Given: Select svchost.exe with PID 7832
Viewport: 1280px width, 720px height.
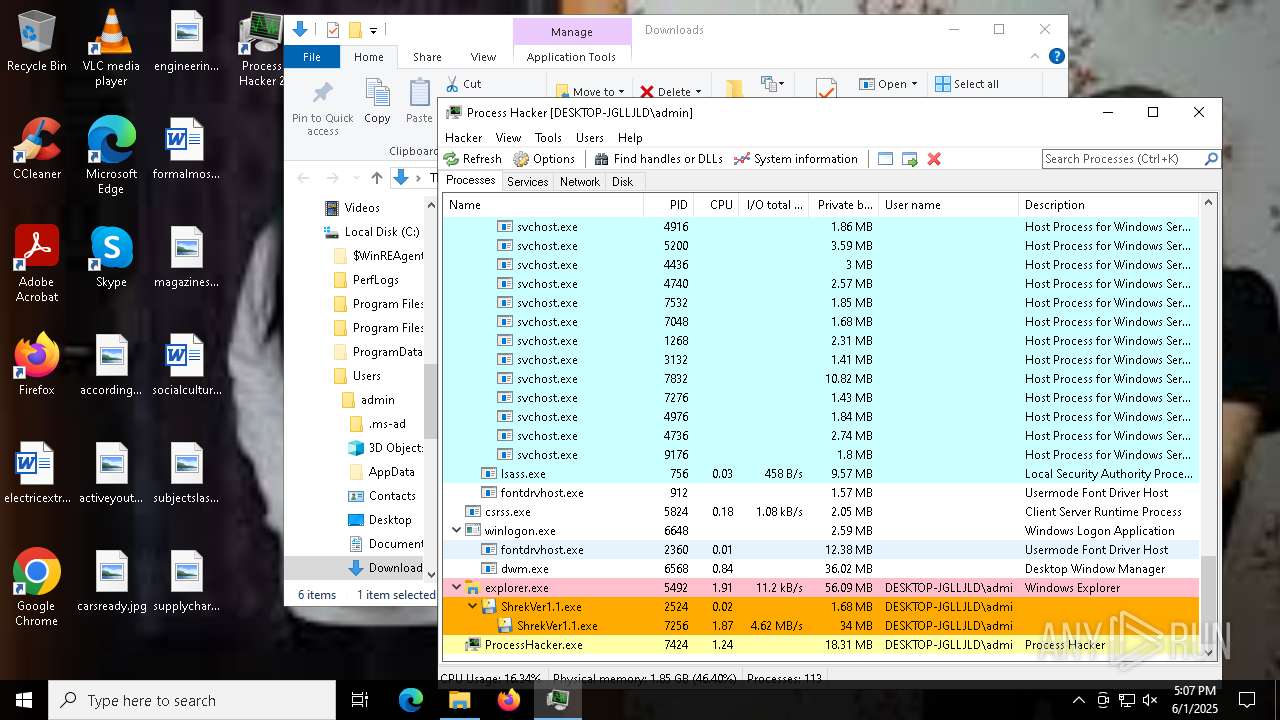Looking at the screenshot, I should [x=820, y=379].
